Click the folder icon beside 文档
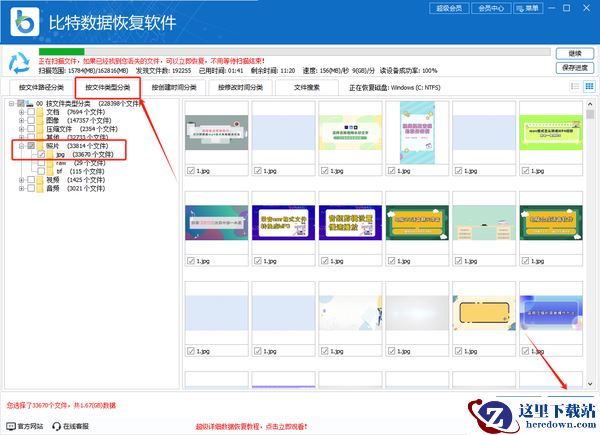 point(40,112)
